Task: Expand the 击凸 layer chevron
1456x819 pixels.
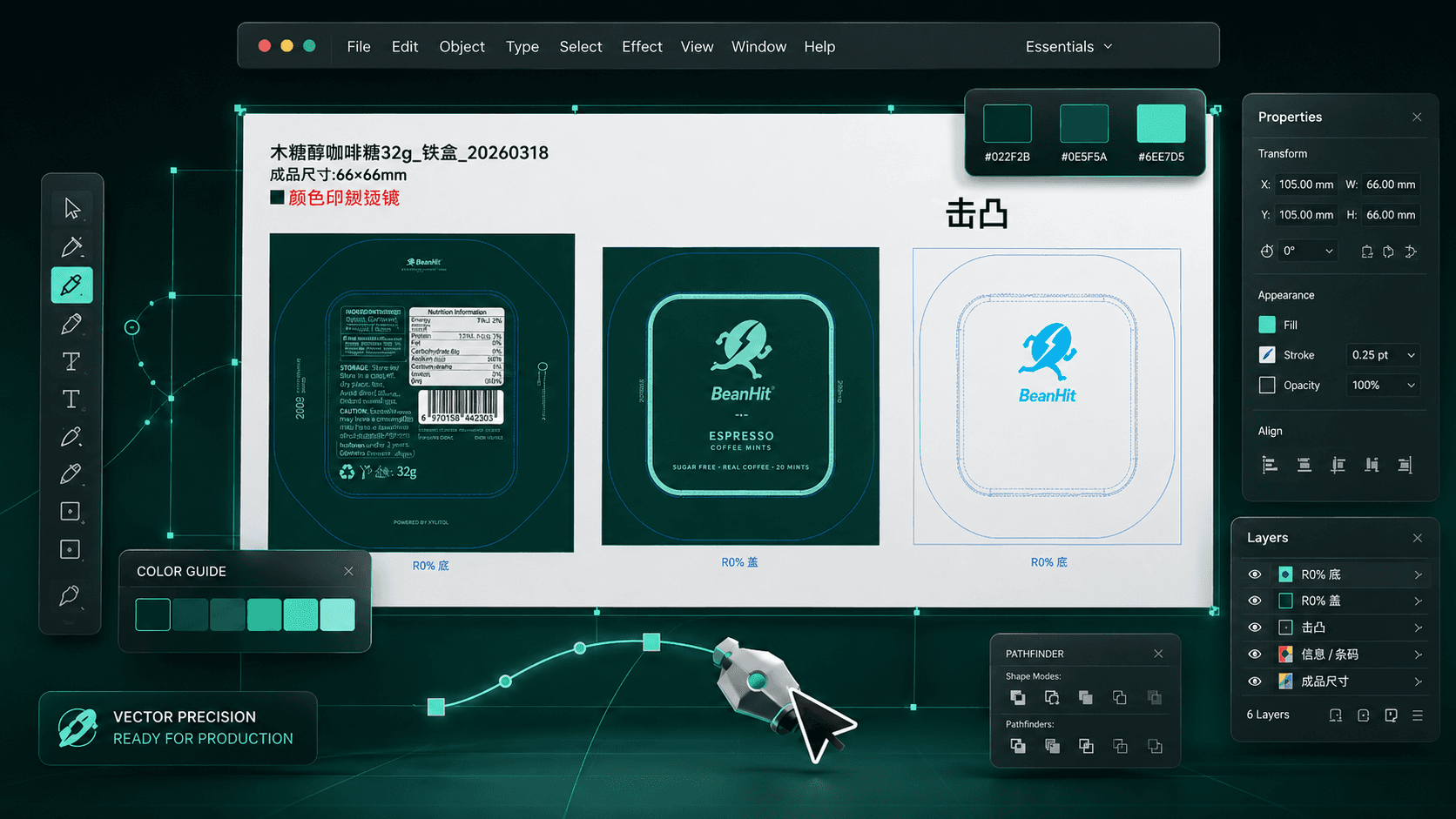Action: coord(1418,628)
